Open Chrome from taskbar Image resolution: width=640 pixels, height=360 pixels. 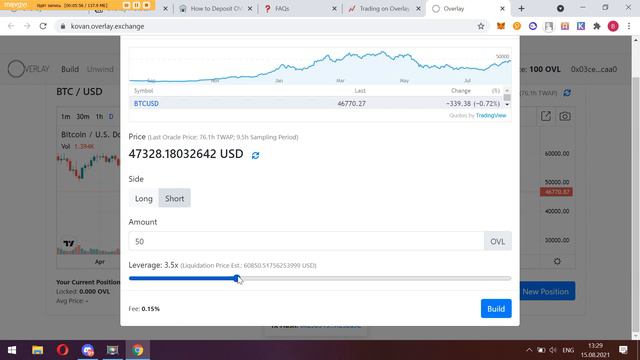click(138, 350)
